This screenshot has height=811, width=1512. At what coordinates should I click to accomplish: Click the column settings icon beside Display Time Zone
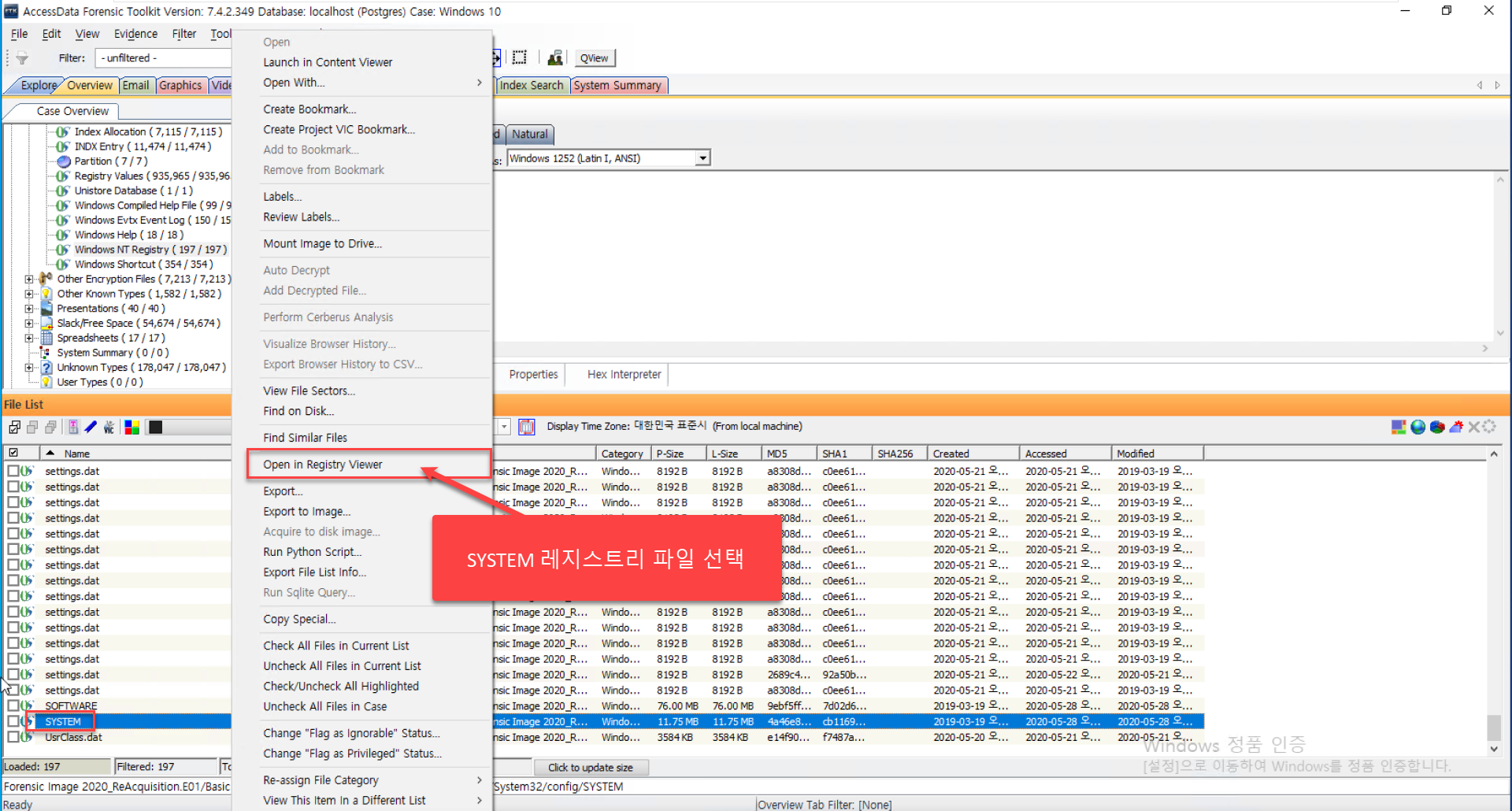coord(527,427)
